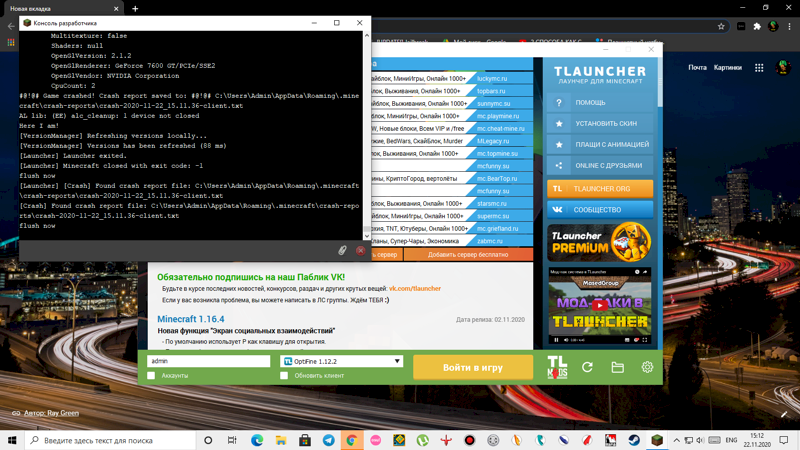Enable the Аккаунты checkbox
The image size is (800, 450).
click(x=152, y=376)
